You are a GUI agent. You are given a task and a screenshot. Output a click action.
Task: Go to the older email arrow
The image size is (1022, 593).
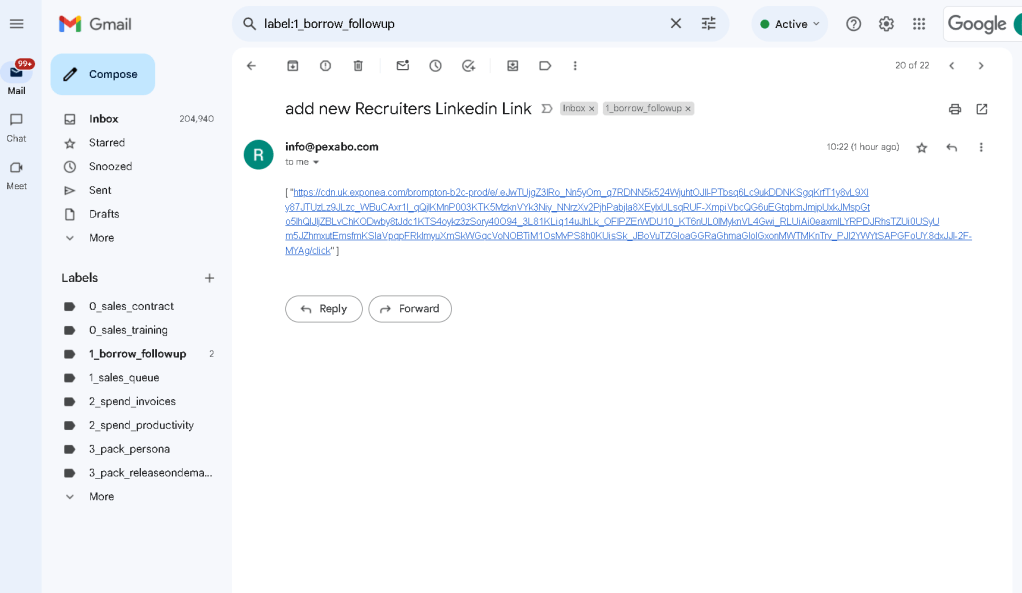click(x=981, y=66)
